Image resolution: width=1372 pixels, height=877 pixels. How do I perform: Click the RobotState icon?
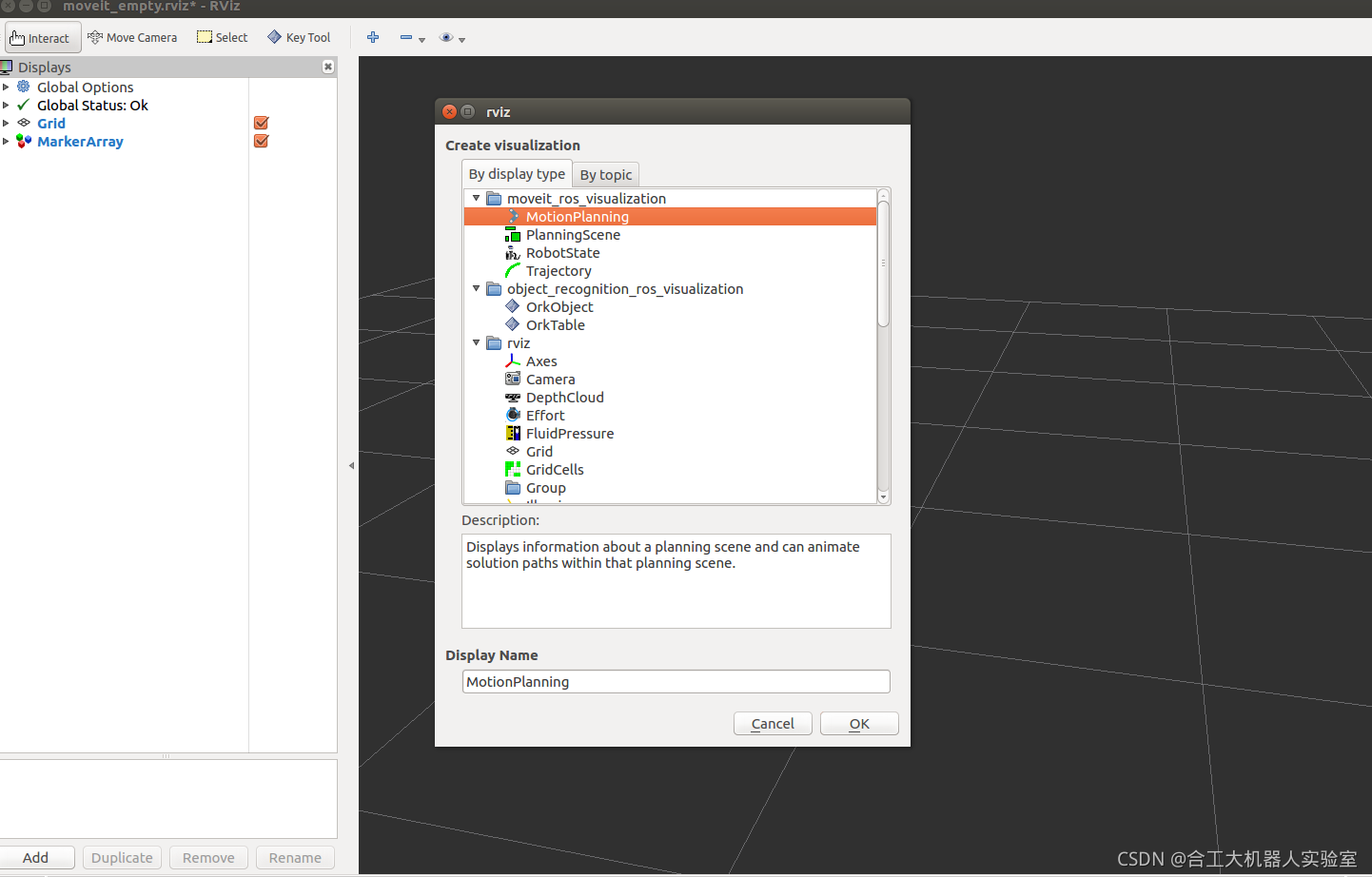click(x=513, y=252)
